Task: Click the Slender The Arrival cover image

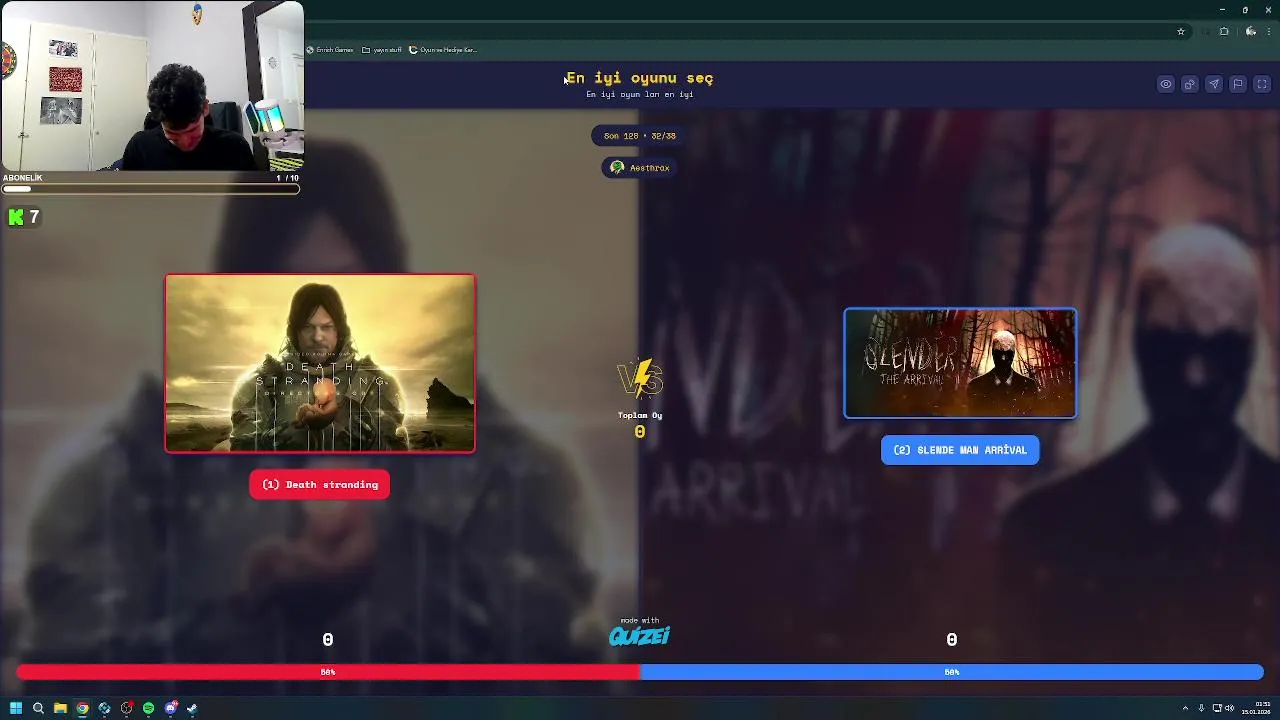Action: coord(960,363)
